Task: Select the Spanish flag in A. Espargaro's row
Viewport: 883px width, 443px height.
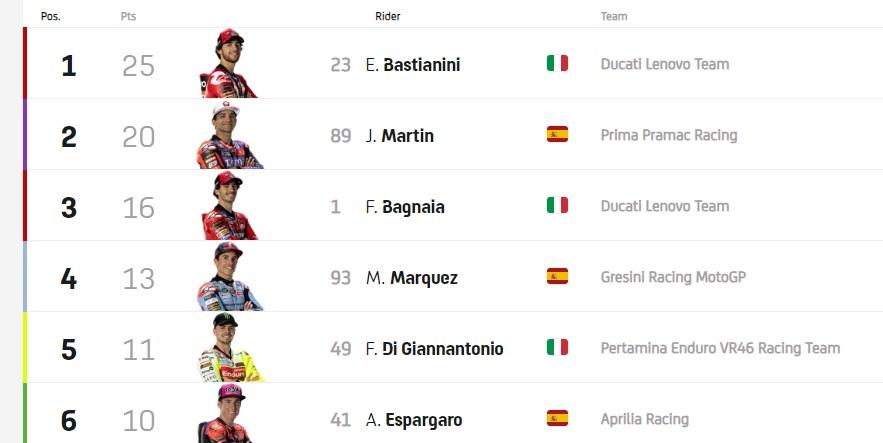Action: [x=557, y=419]
